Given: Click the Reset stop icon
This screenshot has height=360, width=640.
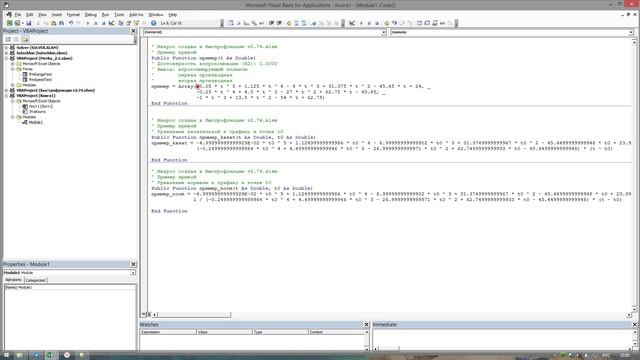Looking at the screenshot, I should (103, 23).
